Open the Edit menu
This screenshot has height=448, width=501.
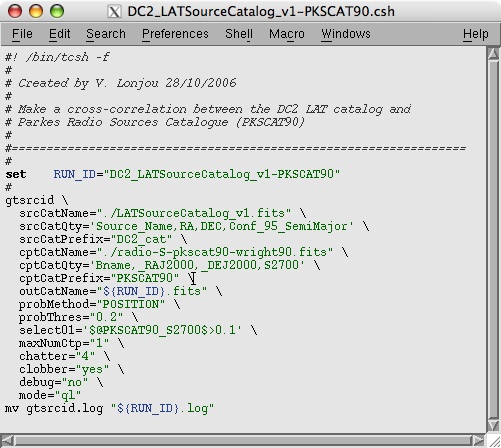[x=59, y=34]
